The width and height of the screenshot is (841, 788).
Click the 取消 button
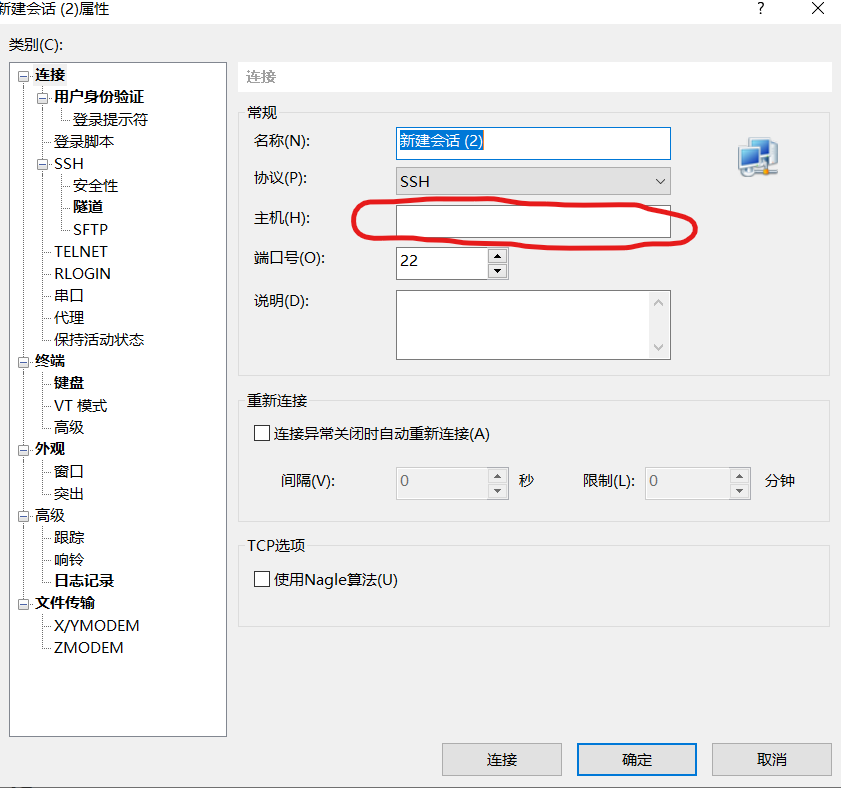coord(771,759)
